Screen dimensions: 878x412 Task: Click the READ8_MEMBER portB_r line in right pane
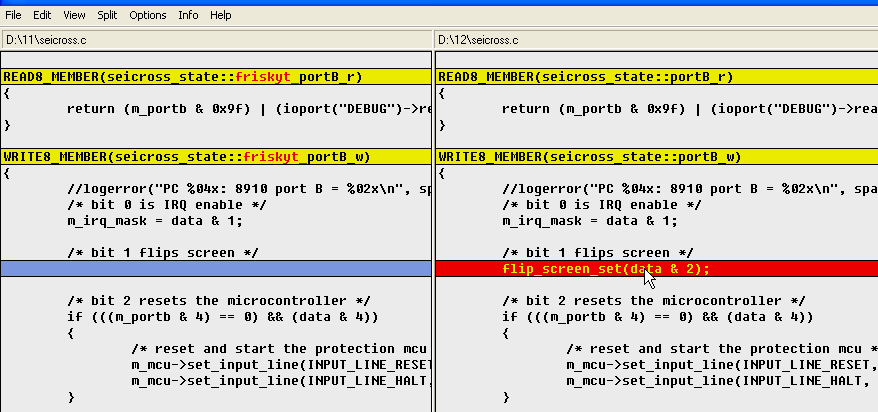(x=585, y=76)
